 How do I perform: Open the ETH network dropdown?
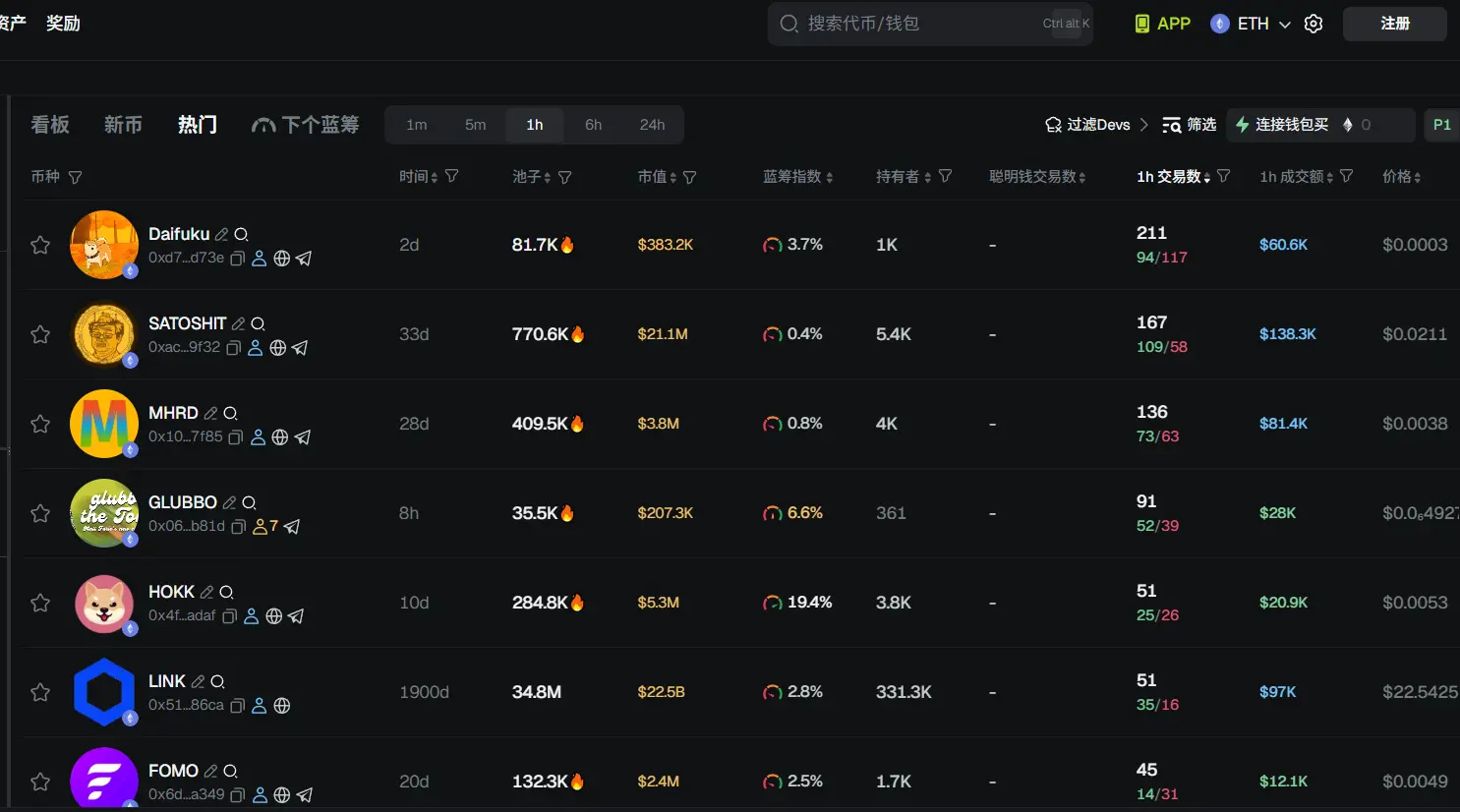click(x=1252, y=24)
